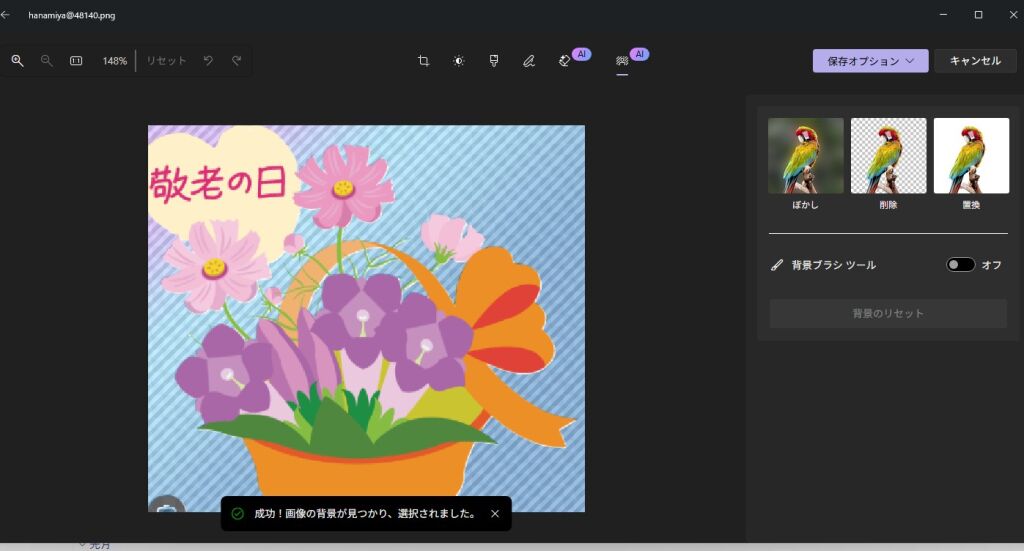Viewport: 1024px width, 551px height.
Task: Choose the 削除 background removal option
Action: [x=888, y=156]
